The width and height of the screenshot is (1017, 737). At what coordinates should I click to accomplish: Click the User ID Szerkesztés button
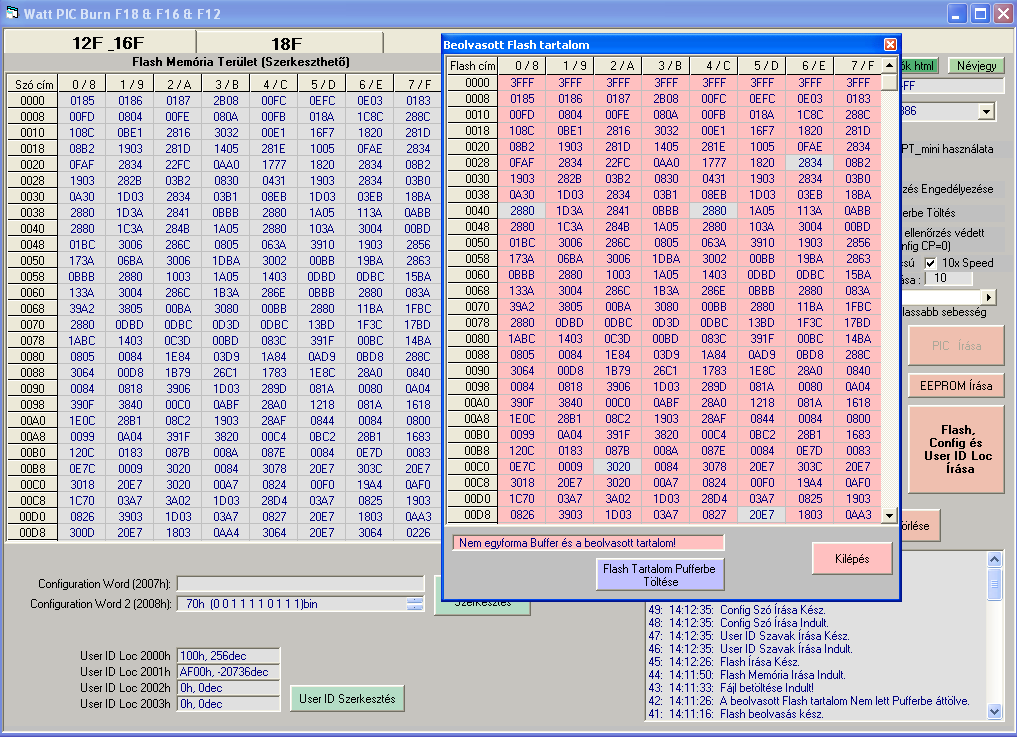tap(347, 699)
